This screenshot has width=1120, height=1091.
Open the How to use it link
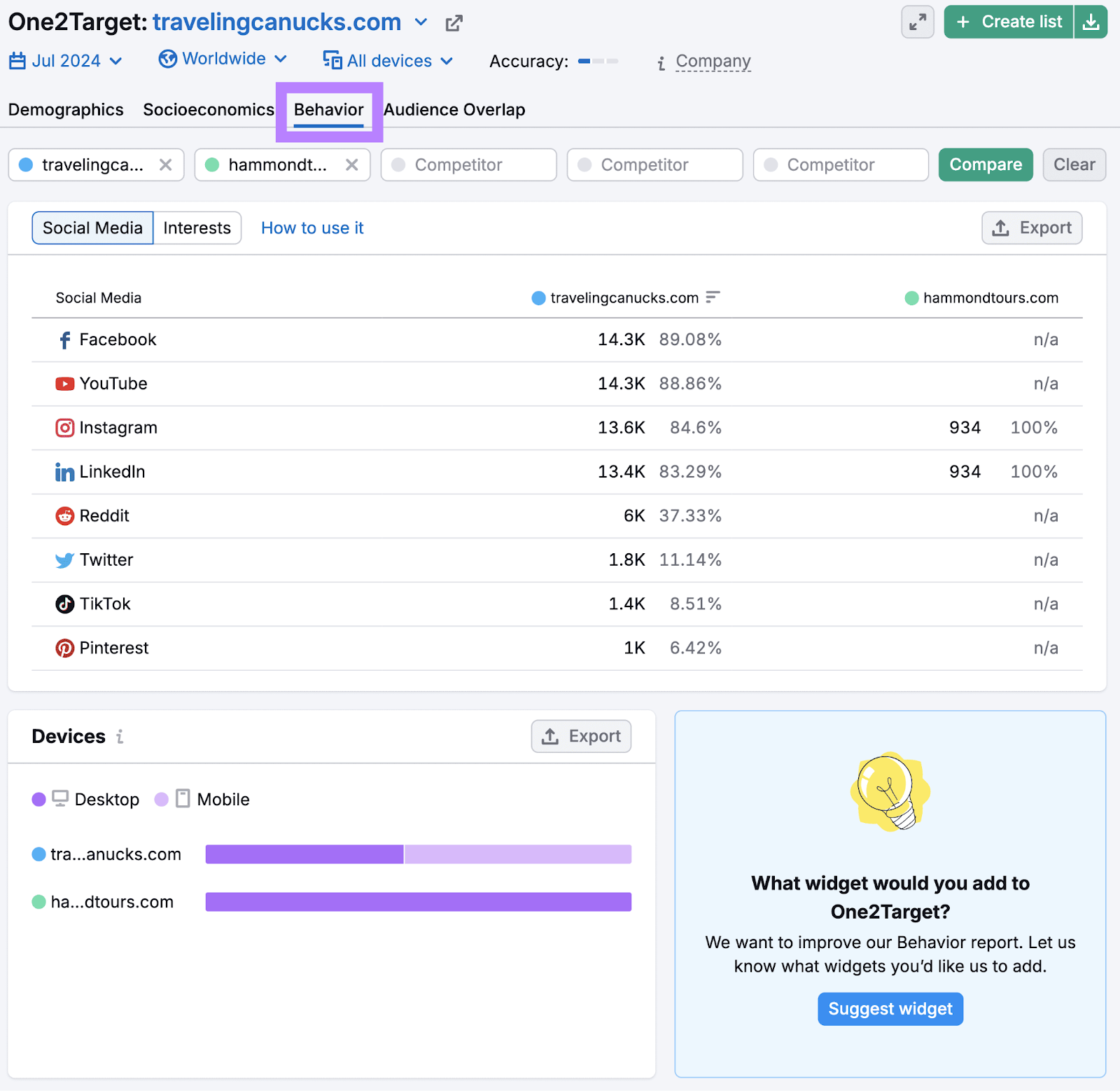click(x=312, y=228)
